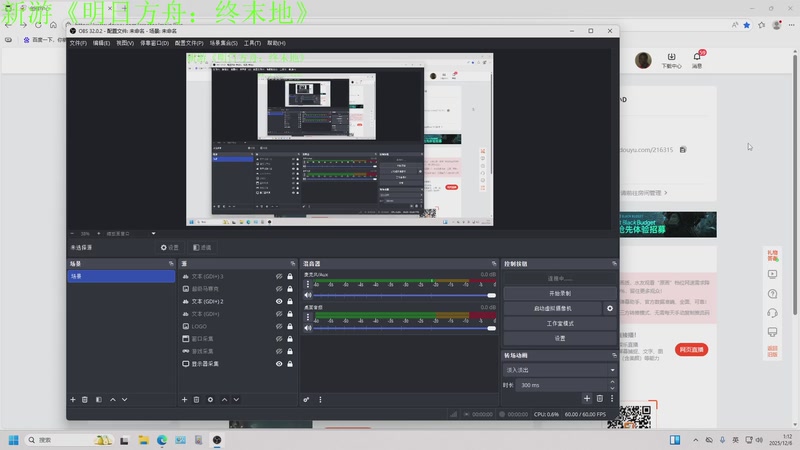Unlock the LOGO source lock icon

click(x=290, y=327)
